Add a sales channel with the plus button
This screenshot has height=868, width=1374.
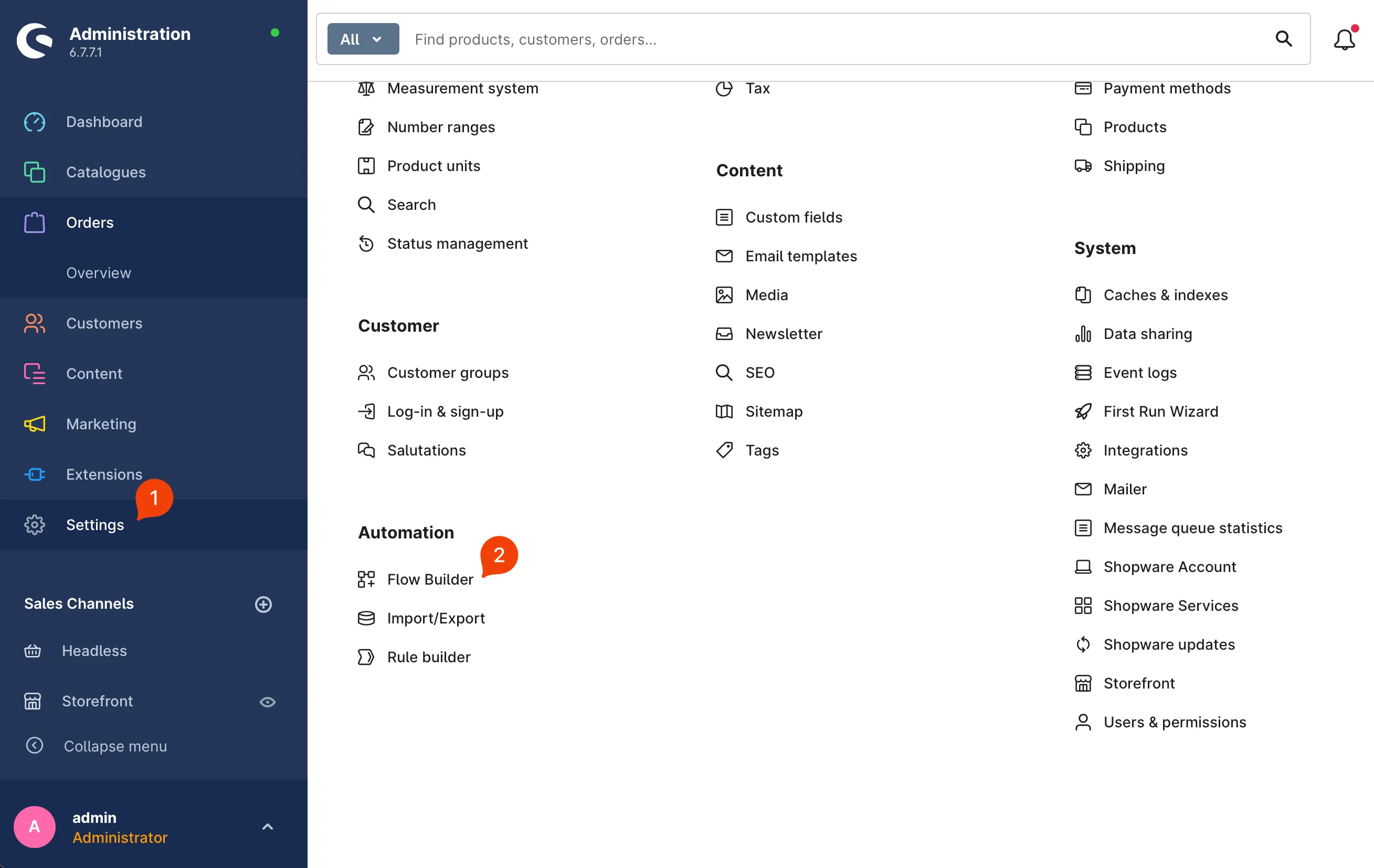(x=263, y=605)
